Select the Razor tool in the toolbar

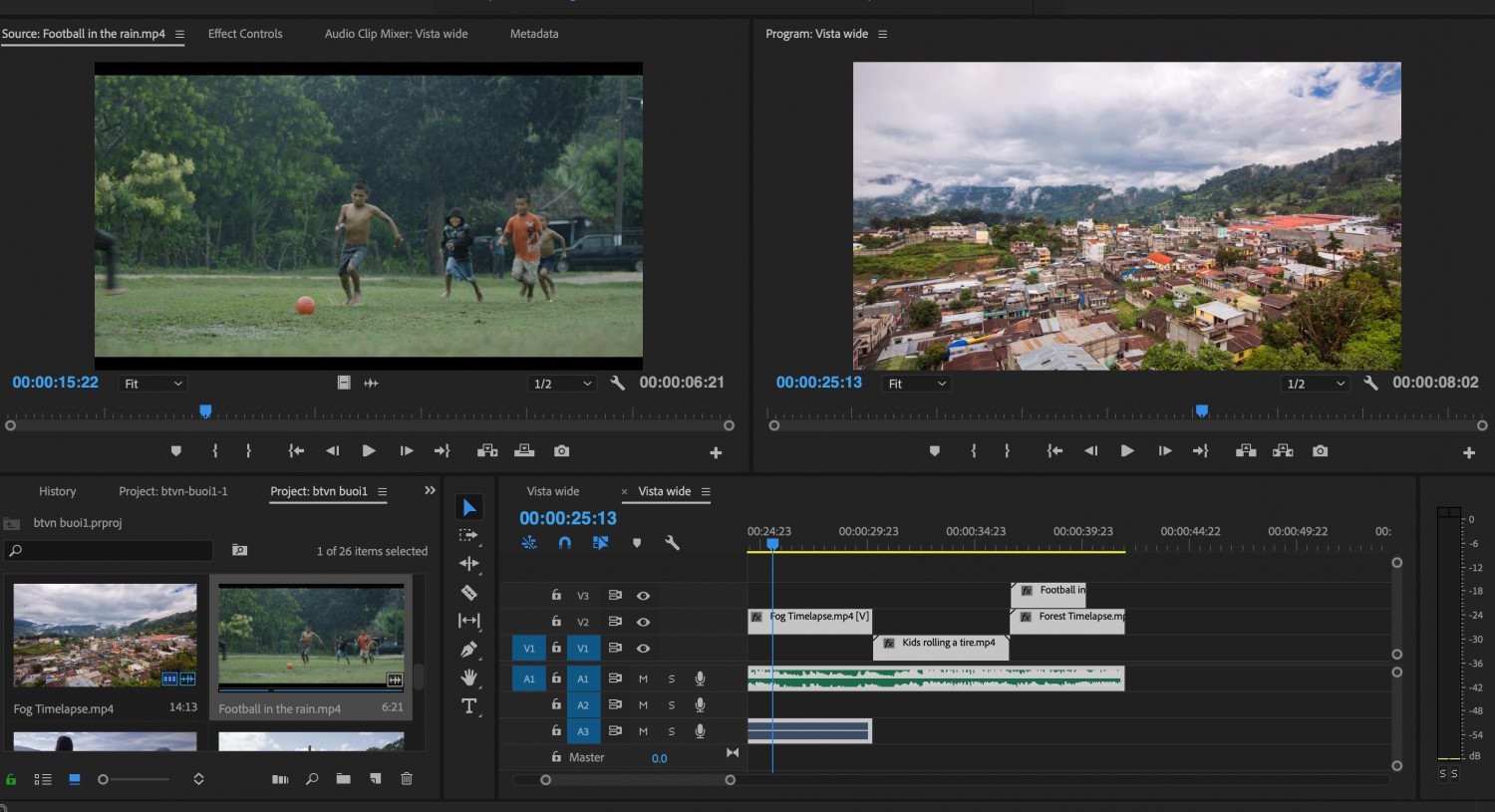[468, 593]
